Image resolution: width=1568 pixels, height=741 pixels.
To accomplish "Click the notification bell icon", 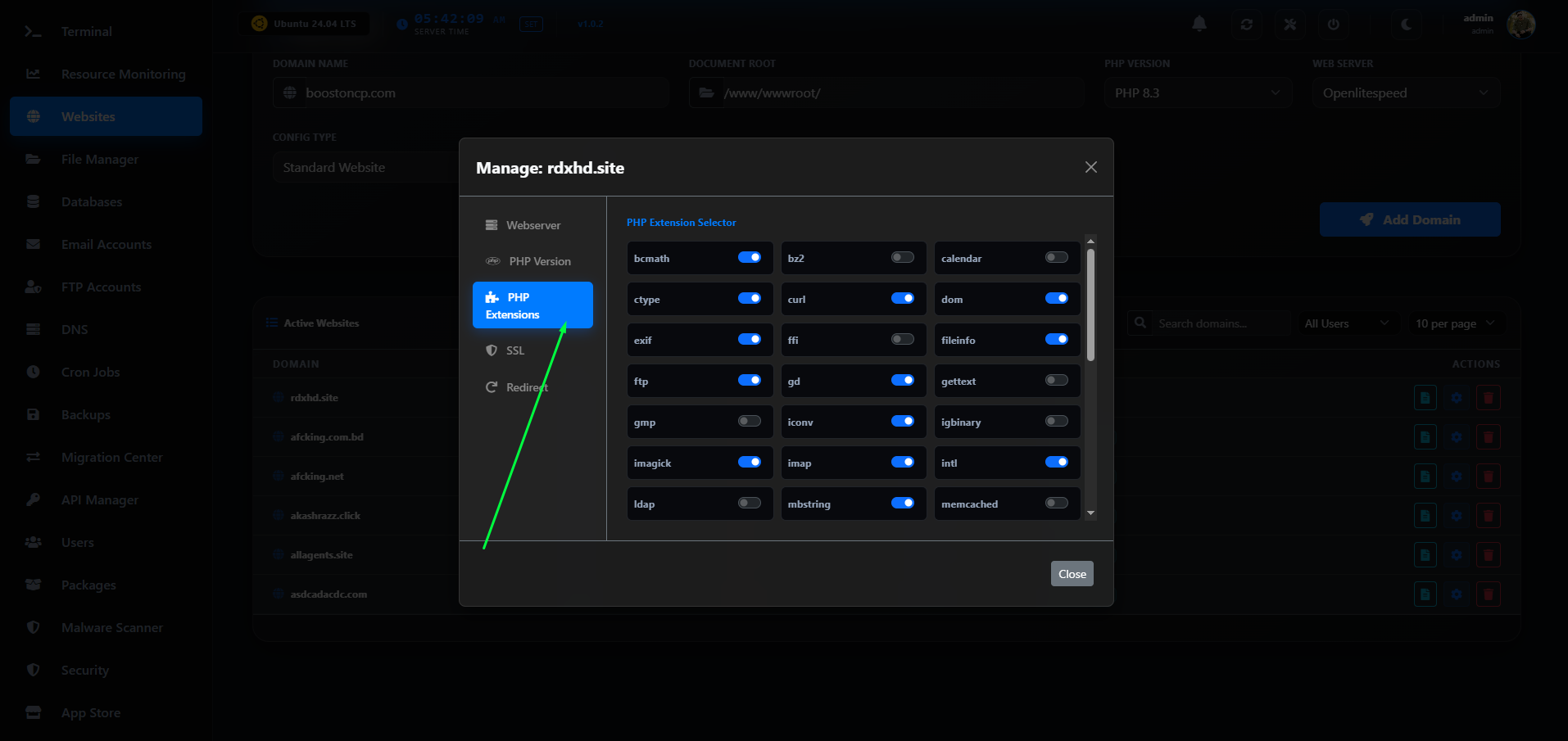I will [1199, 24].
